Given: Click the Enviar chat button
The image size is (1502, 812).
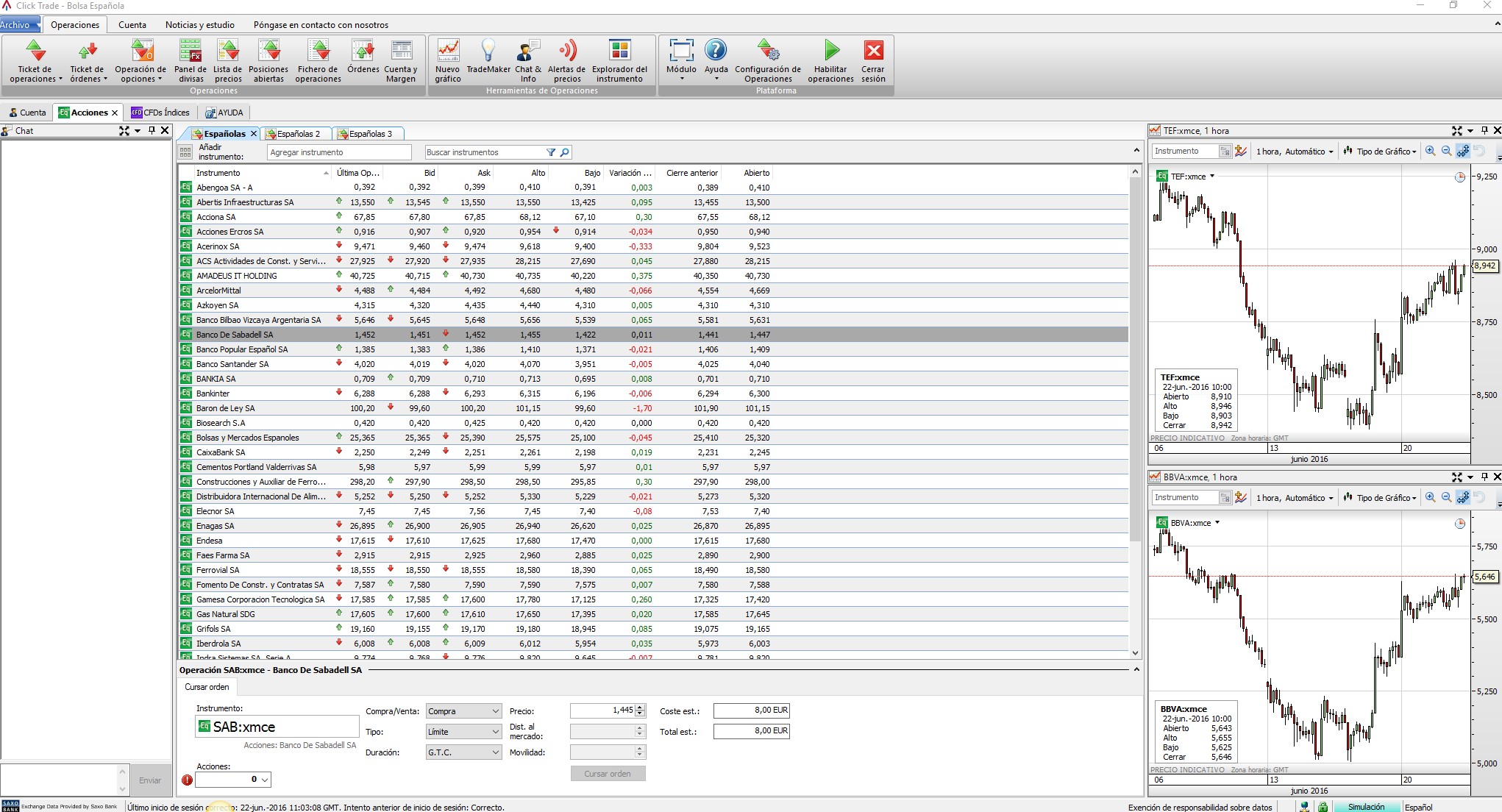Looking at the screenshot, I should pos(150,780).
